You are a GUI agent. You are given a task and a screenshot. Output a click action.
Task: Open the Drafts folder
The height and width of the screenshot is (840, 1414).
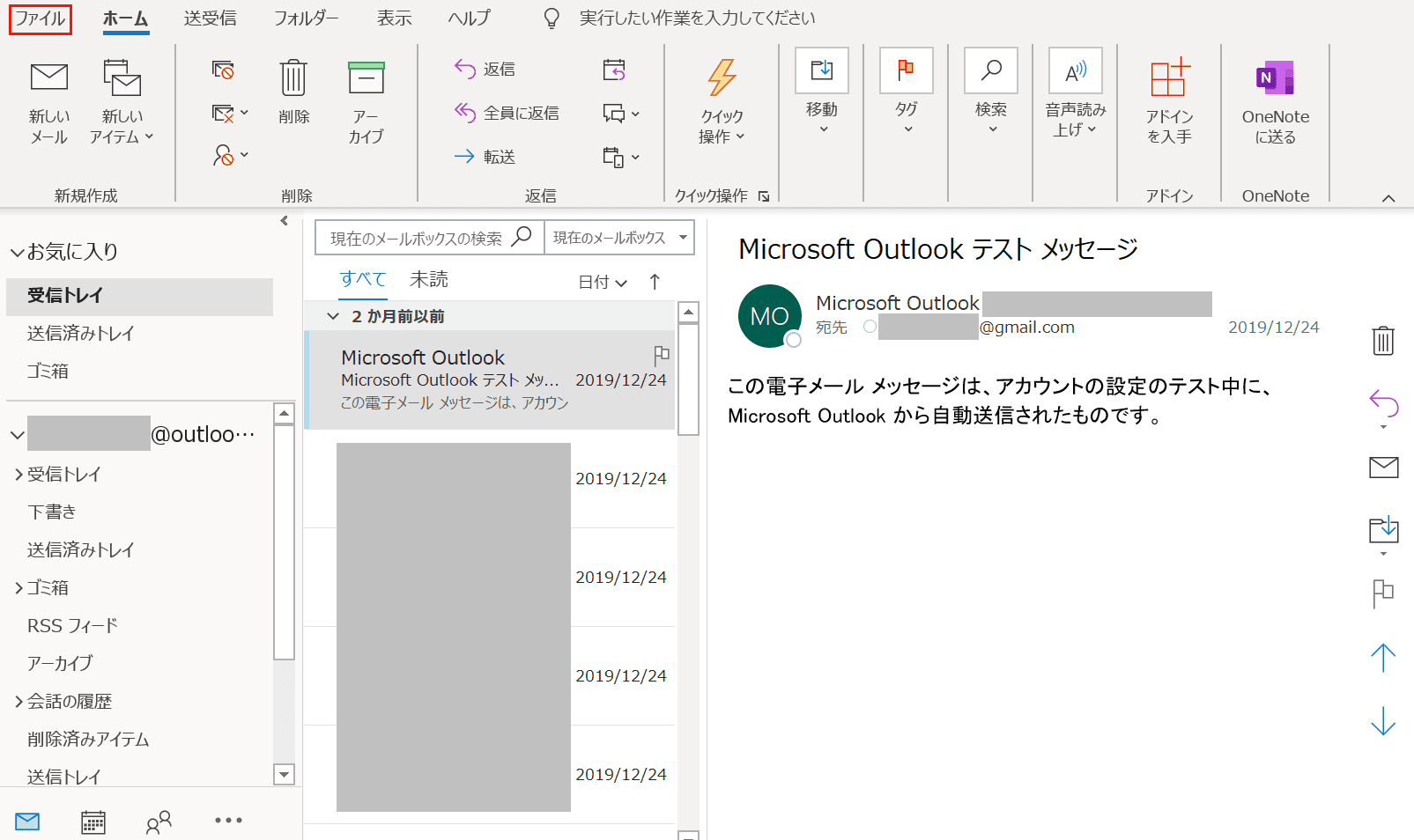[52, 512]
